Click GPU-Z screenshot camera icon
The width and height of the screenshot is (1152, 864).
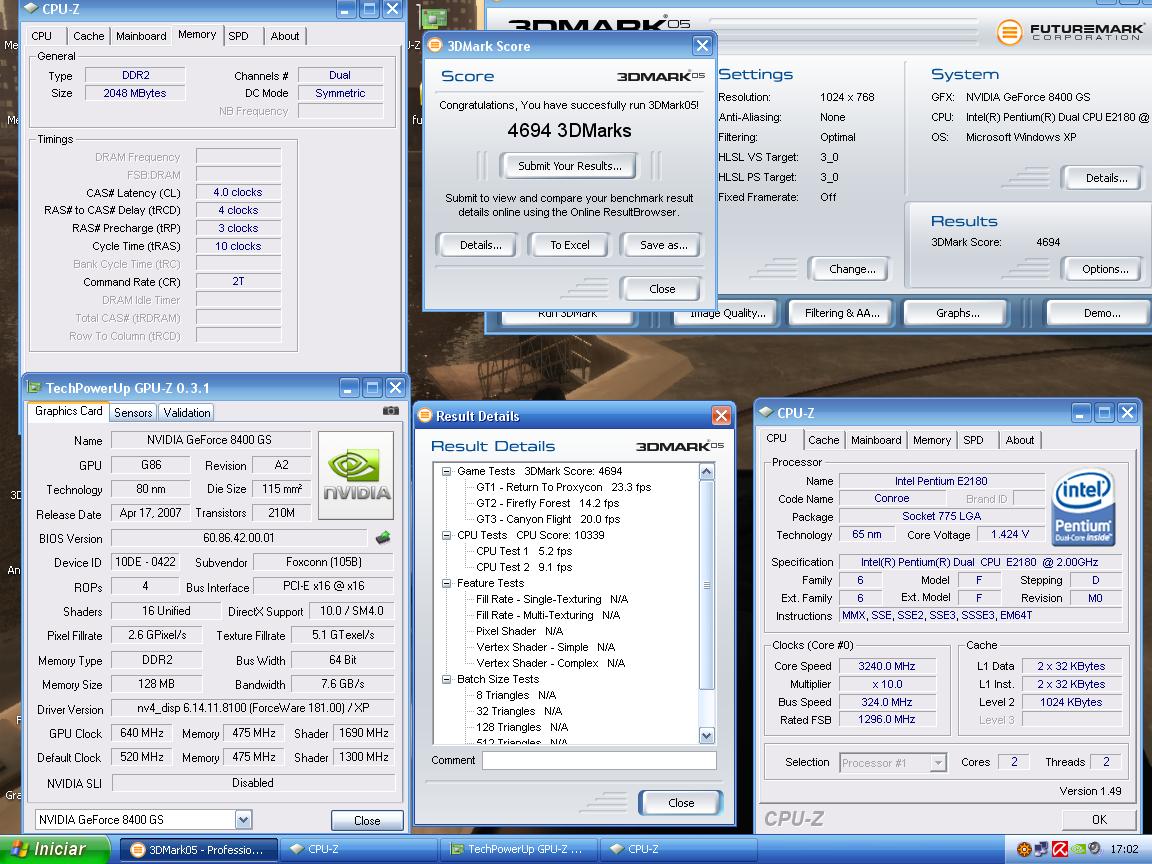tap(391, 411)
